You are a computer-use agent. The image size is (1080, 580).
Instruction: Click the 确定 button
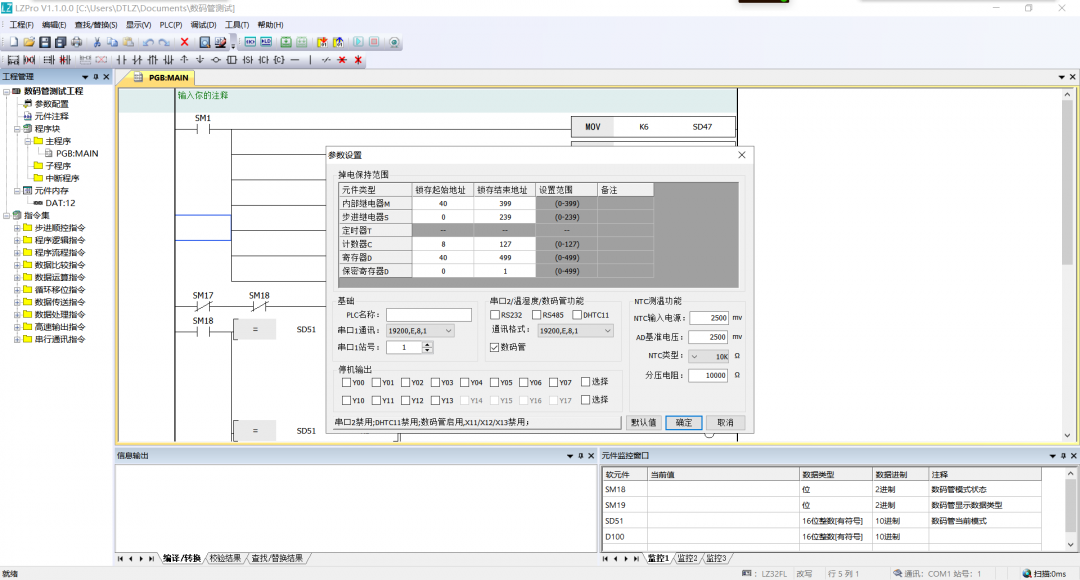click(684, 422)
